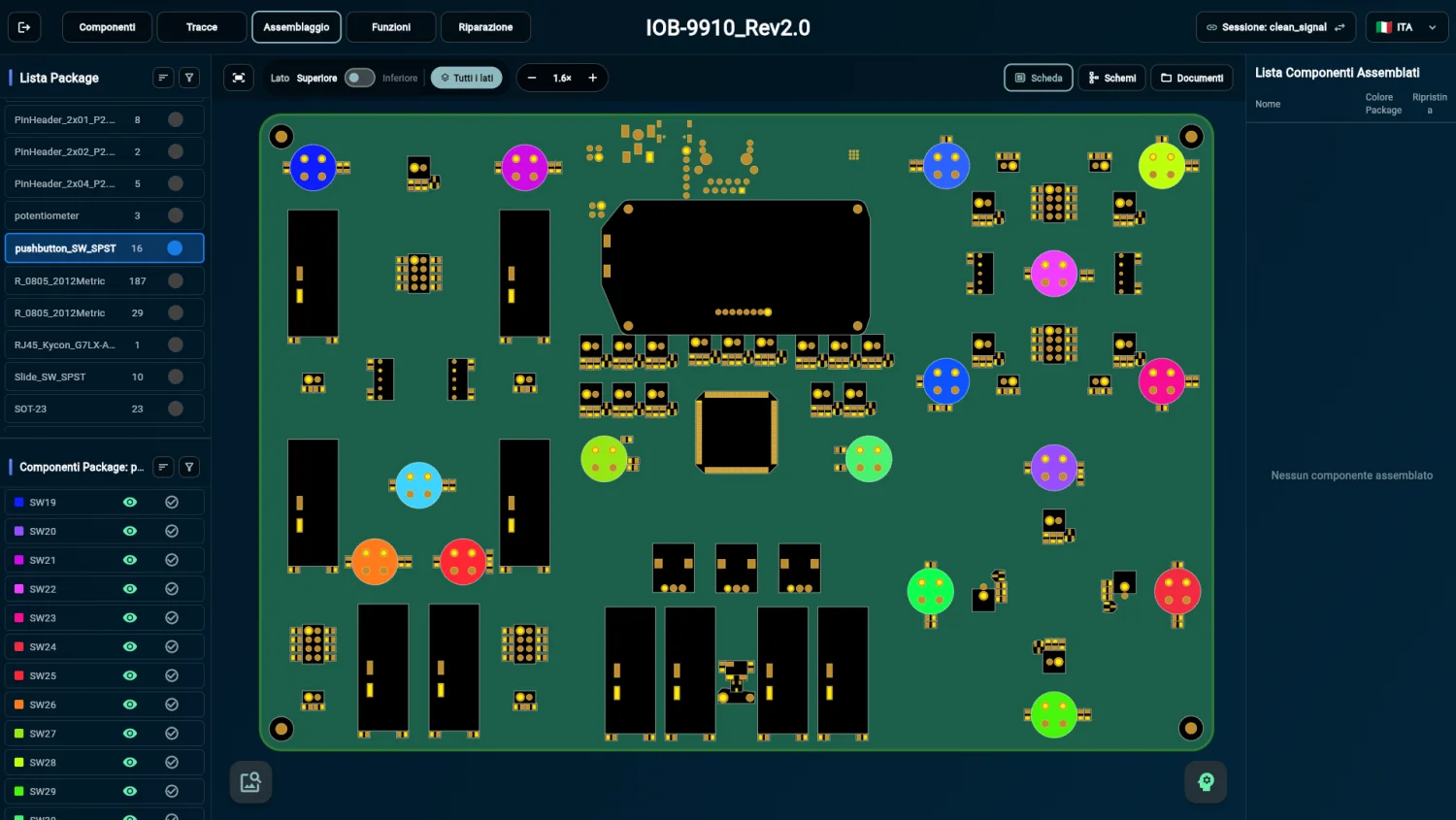Mark SW27 as assembled using its checkmark icon
The height and width of the screenshot is (820, 1456).
(x=172, y=734)
